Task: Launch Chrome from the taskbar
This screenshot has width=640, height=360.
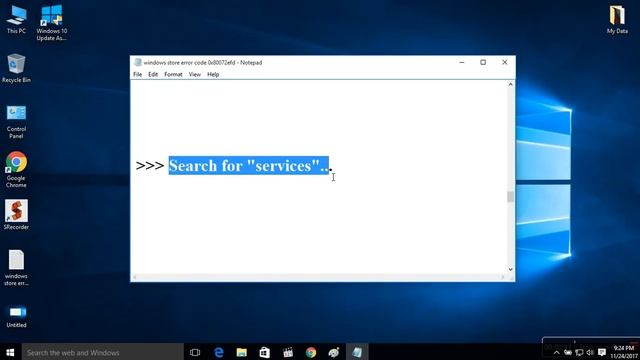Action: click(x=311, y=352)
